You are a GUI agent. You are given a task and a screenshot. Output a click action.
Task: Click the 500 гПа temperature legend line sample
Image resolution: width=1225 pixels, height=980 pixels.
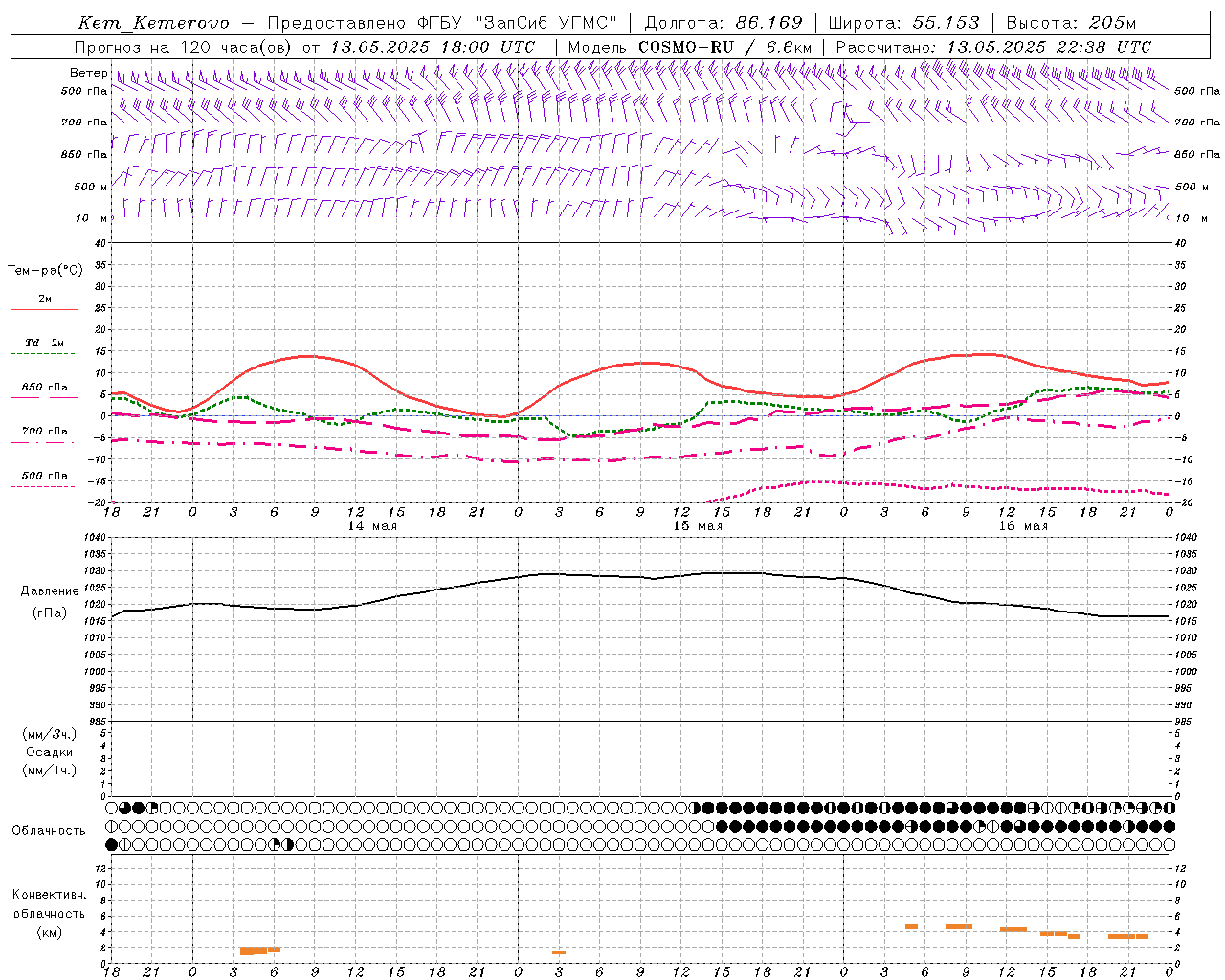click(x=42, y=487)
